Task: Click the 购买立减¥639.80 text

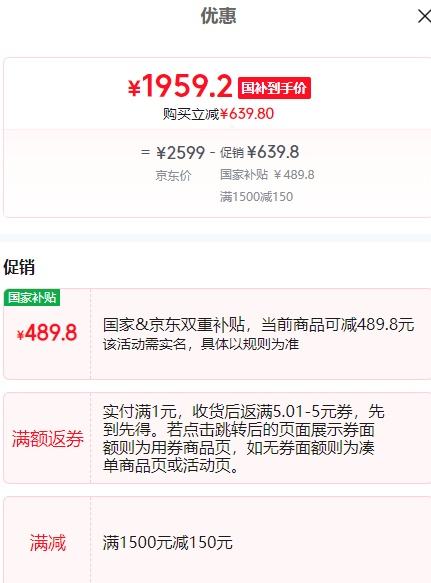Action: point(218,114)
